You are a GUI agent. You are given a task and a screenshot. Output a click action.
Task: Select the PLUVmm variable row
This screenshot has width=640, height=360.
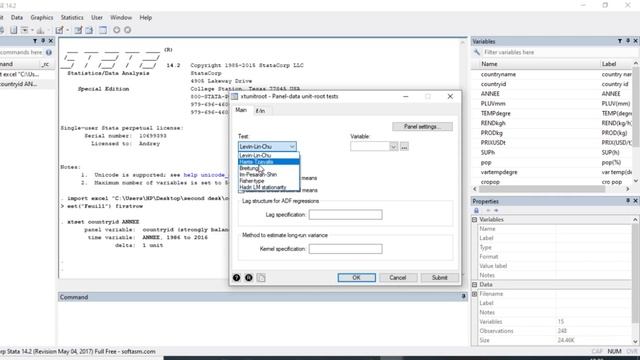[553, 104]
